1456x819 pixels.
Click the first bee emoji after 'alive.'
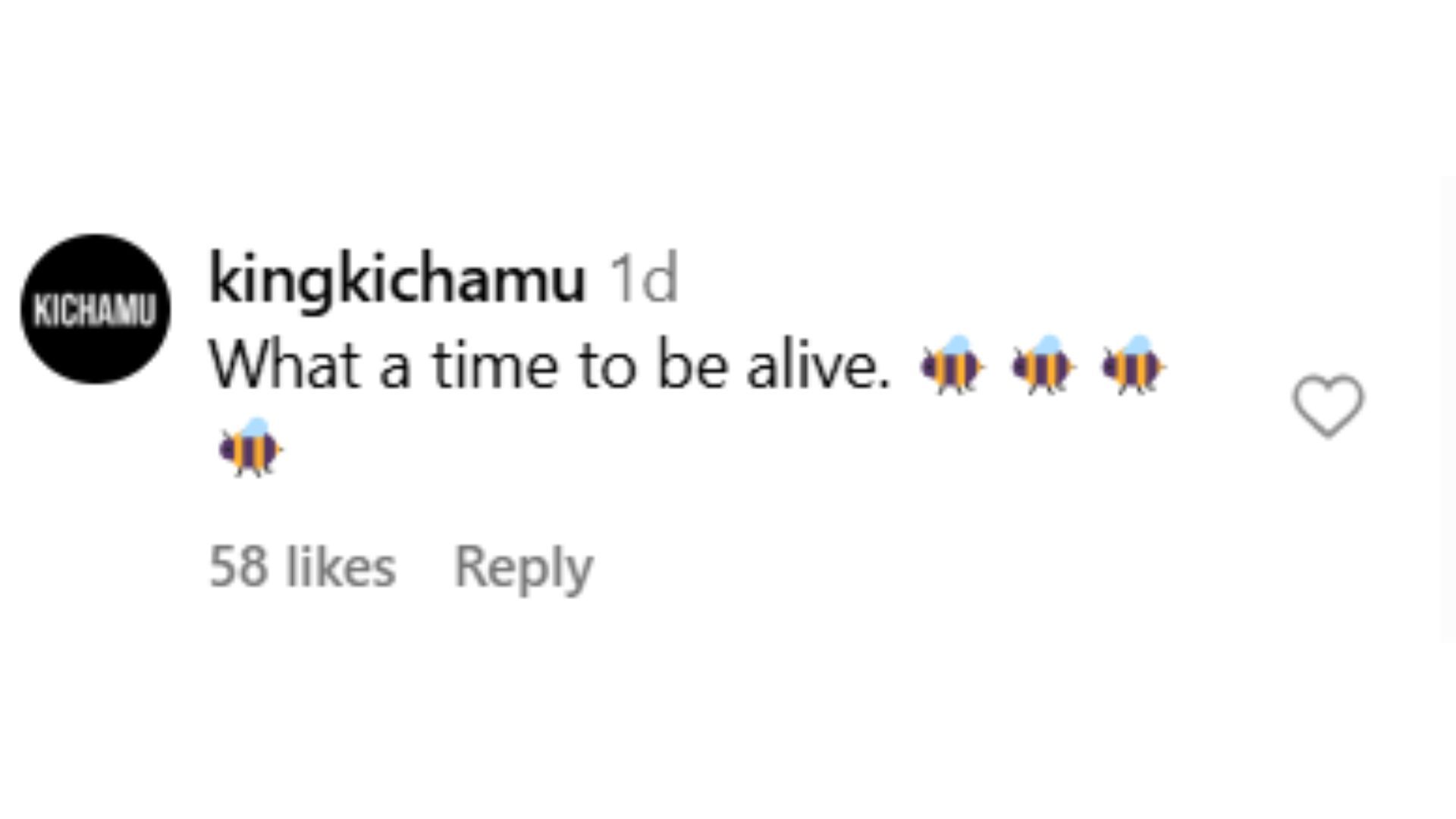(951, 366)
